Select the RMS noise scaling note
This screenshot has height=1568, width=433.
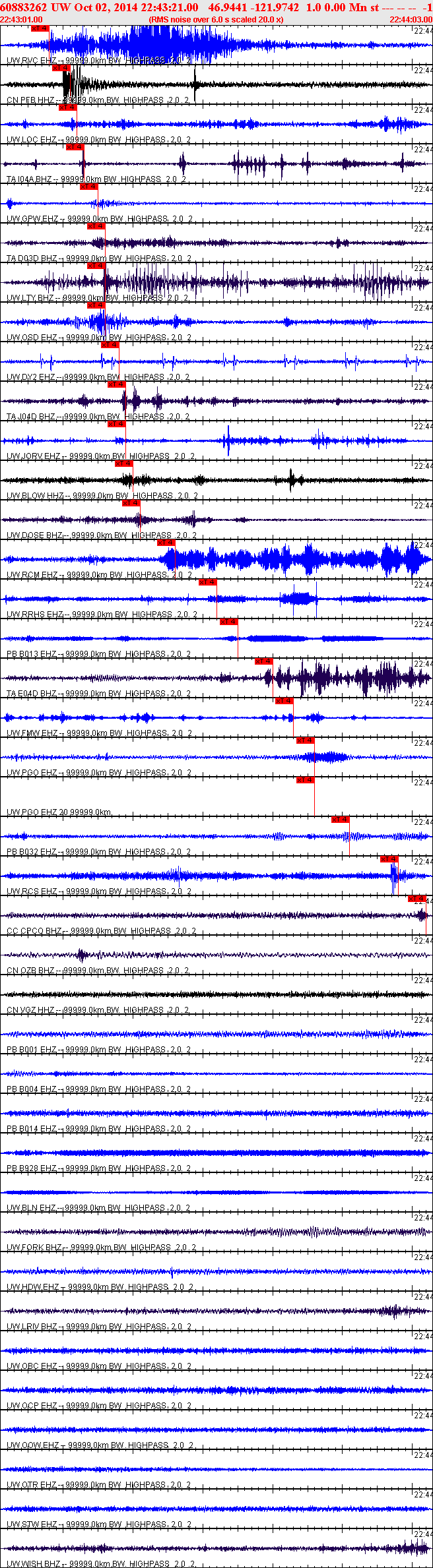(x=216, y=20)
